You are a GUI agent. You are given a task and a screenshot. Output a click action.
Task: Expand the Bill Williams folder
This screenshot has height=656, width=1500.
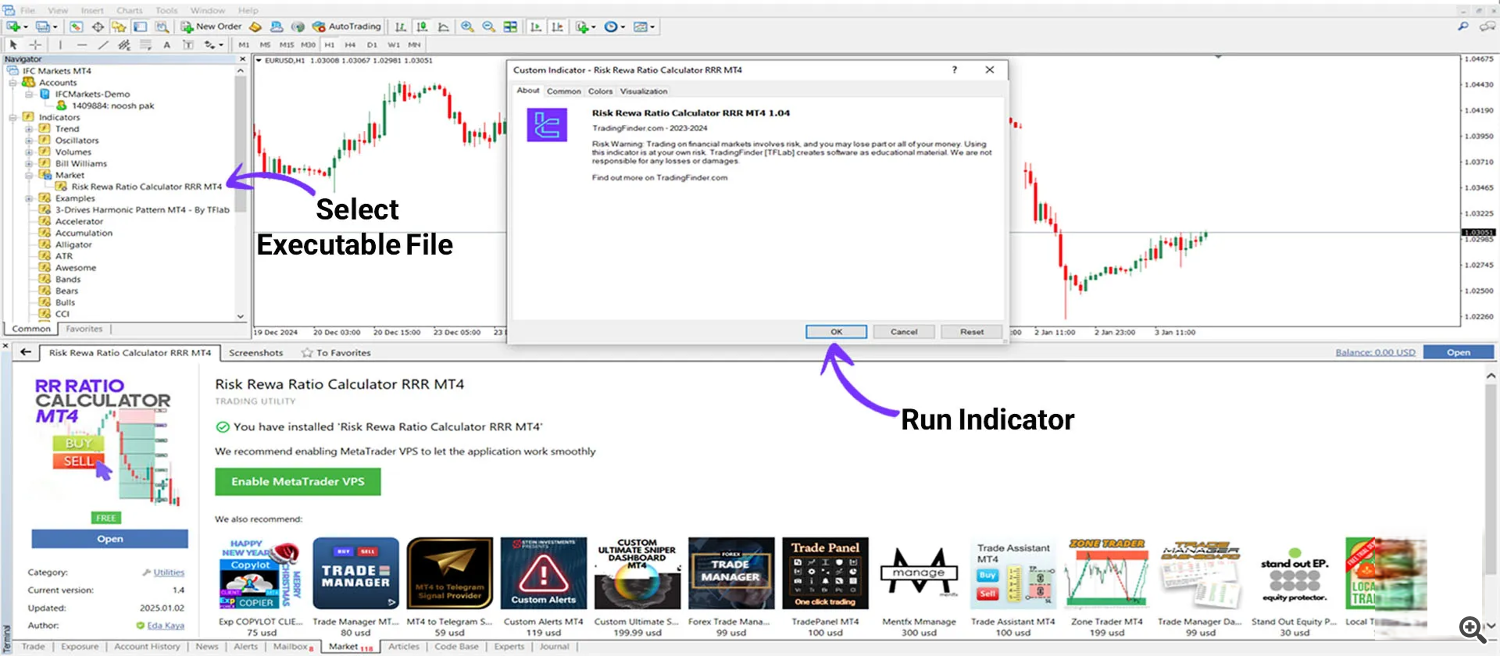tap(30, 164)
